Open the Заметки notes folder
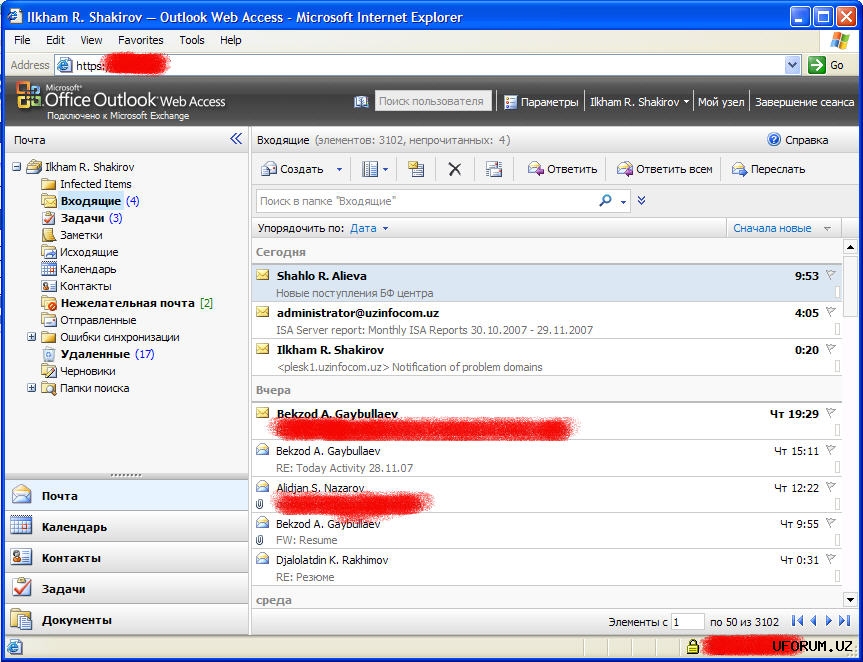This screenshot has width=863, height=662. (x=72, y=235)
